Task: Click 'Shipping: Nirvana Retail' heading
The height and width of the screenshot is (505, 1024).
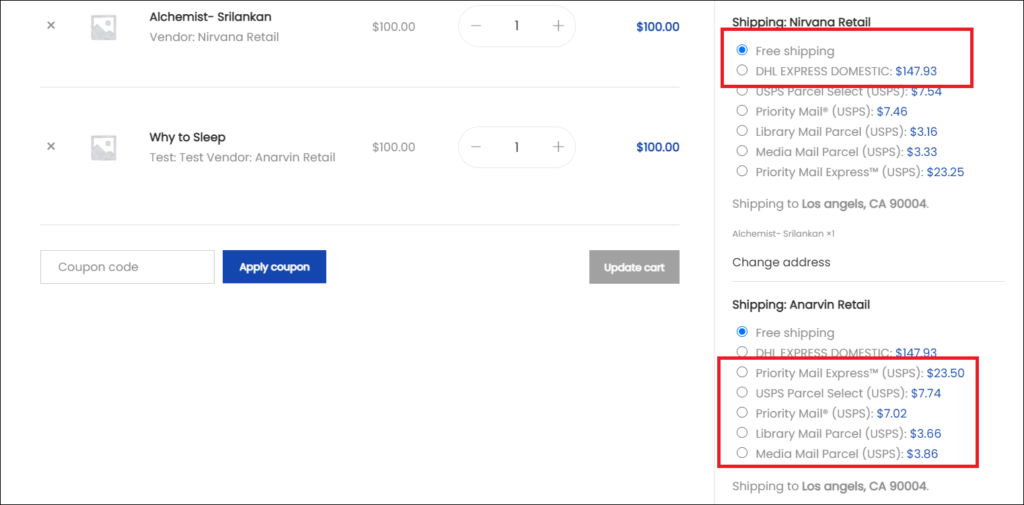Action: coord(801,22)
